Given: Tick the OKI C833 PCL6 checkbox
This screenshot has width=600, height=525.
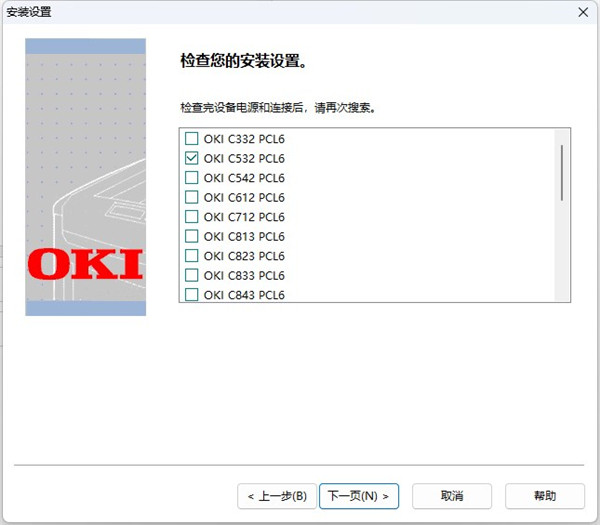Looking at the screenshot, I should (x=191, y=275).
